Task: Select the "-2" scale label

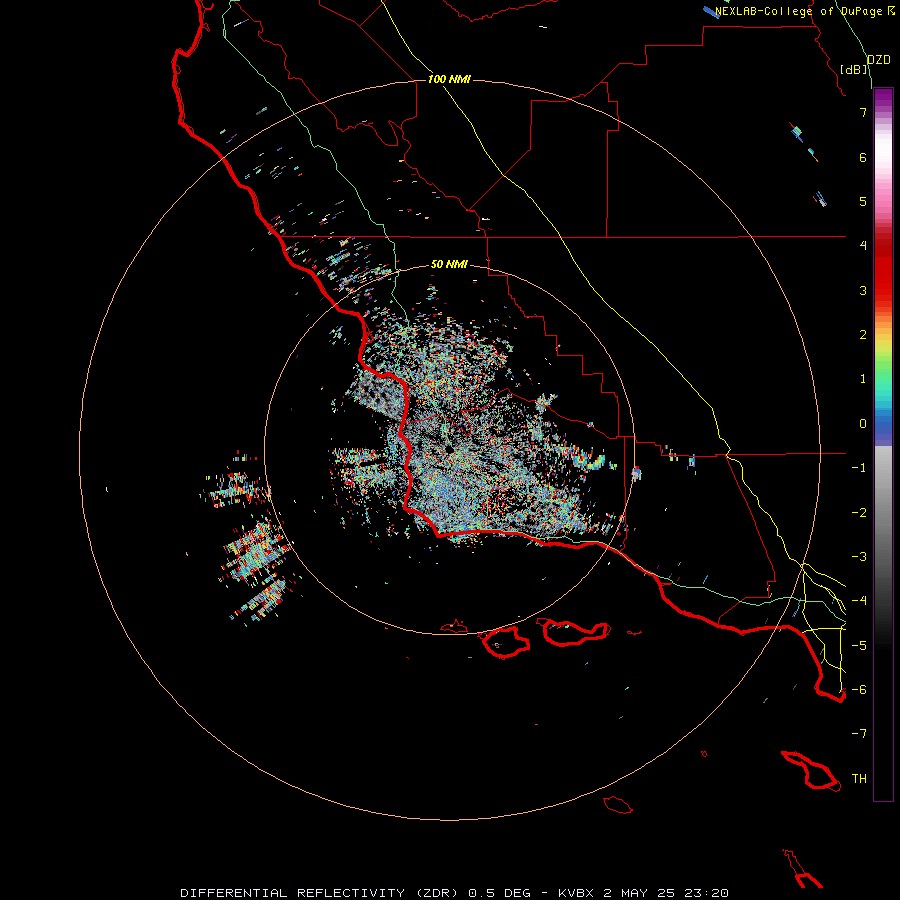Action: [859, 513]
